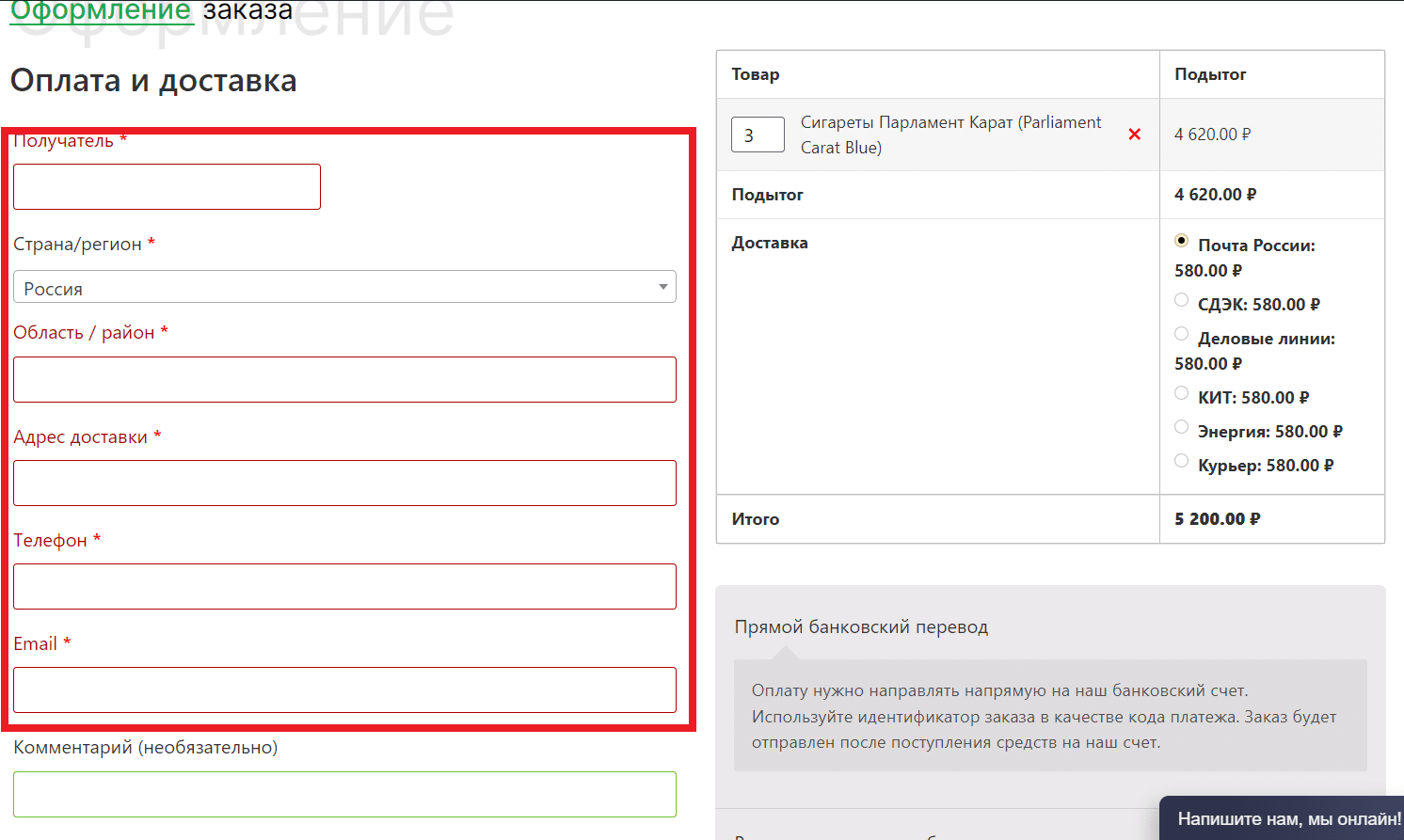Screen dimensions: 1404x840
Task: Click the Email input field
Action: coord(344,690)
